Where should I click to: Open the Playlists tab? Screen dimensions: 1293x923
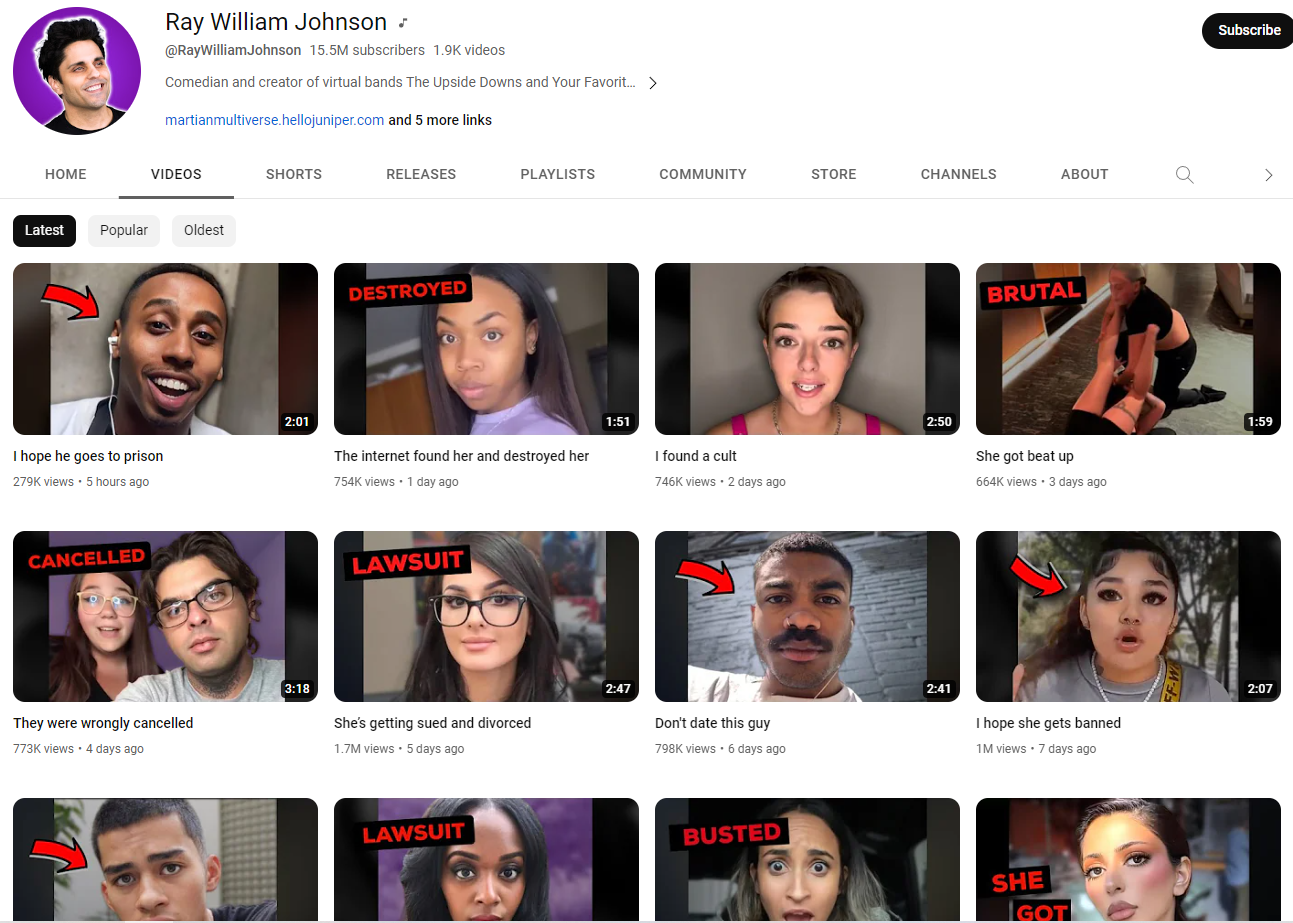tap(558, 174)
